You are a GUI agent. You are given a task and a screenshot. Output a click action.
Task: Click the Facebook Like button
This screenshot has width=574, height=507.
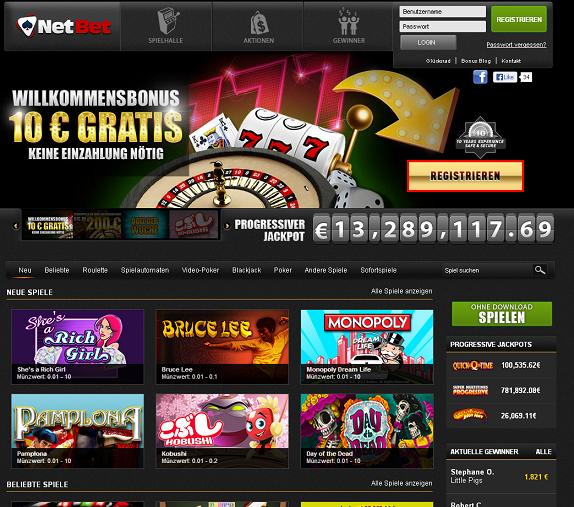click(x=504, y=77)
